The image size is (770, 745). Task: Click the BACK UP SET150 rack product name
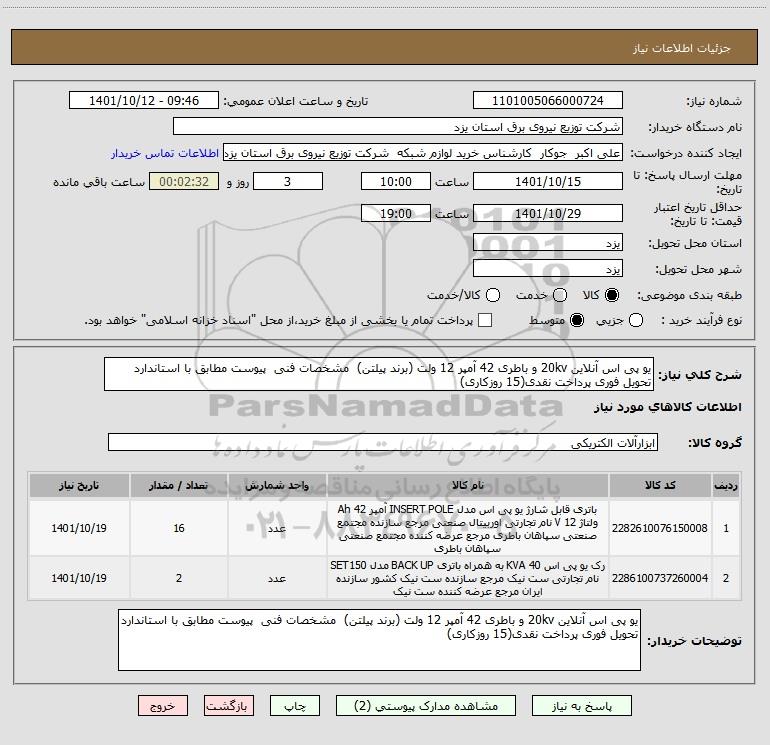point(468,579)
